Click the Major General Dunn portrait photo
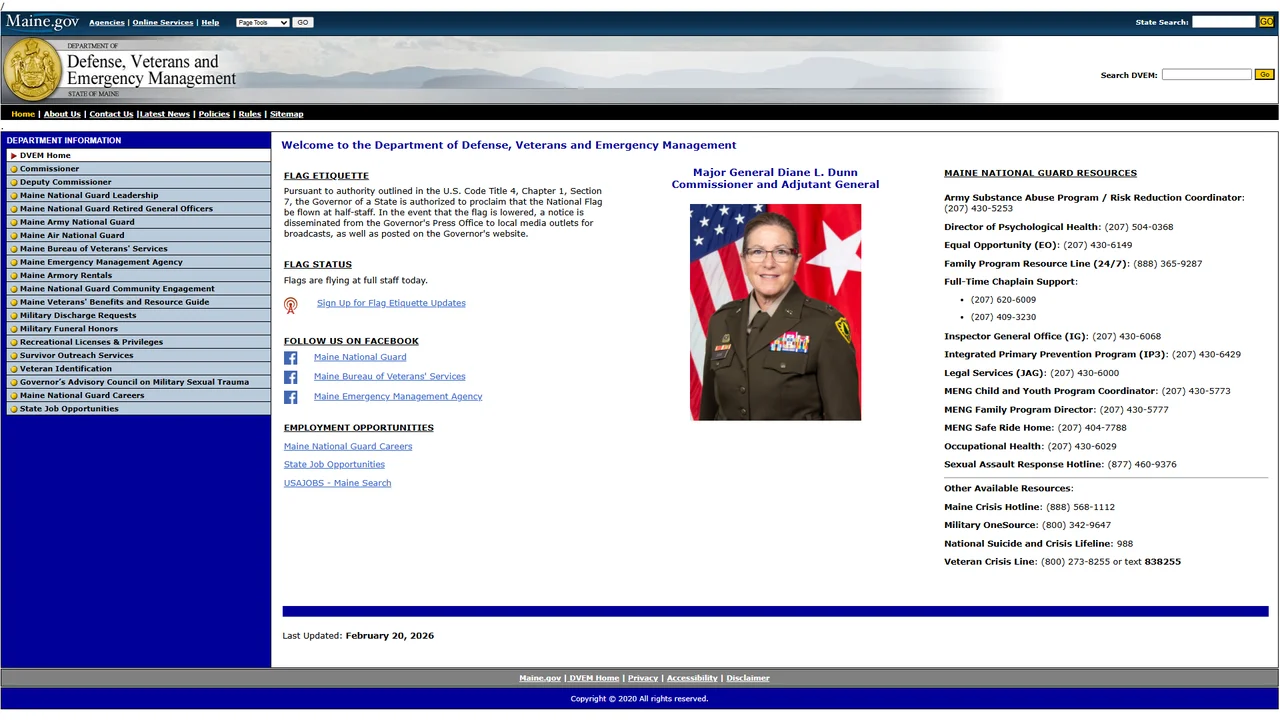This screenshot has height=720, width=1280. click(775, 312)
